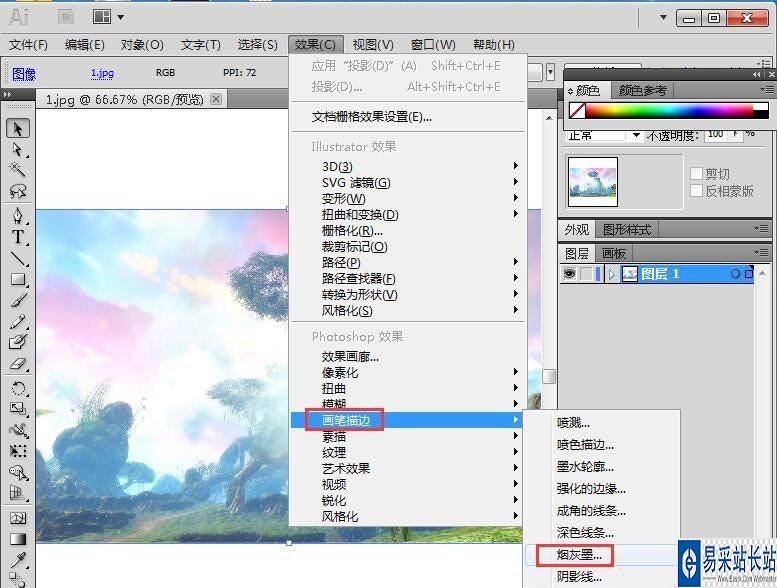Expand the 图层 1 layer triangle

coord(611,274)
